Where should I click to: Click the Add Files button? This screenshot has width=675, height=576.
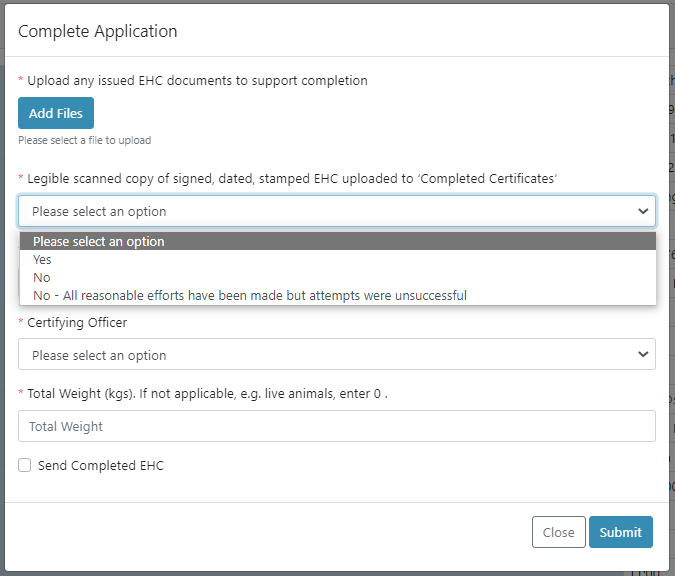pos(56,113)
